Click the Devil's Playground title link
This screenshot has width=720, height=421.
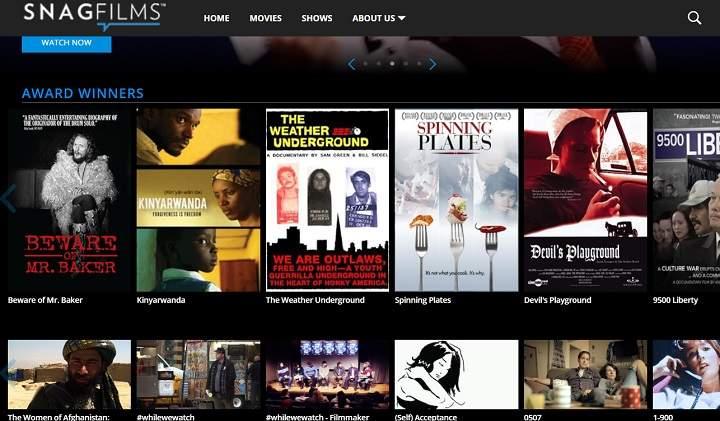pos(557,300)
